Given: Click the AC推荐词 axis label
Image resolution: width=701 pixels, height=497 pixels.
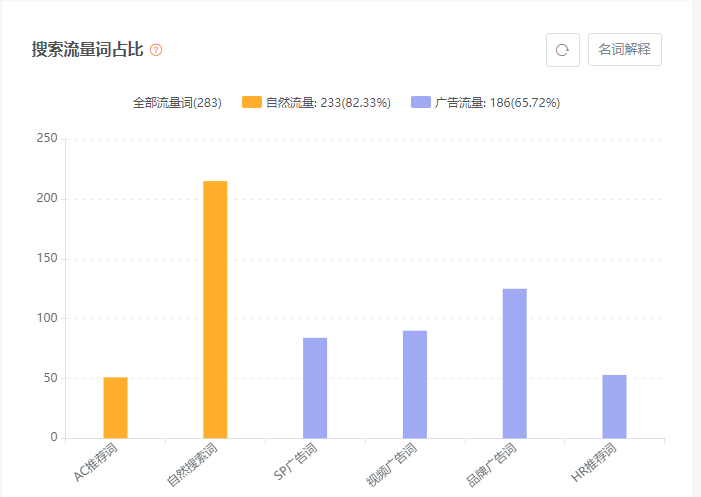Looking at the screenshot, I should tap(96, 462).
